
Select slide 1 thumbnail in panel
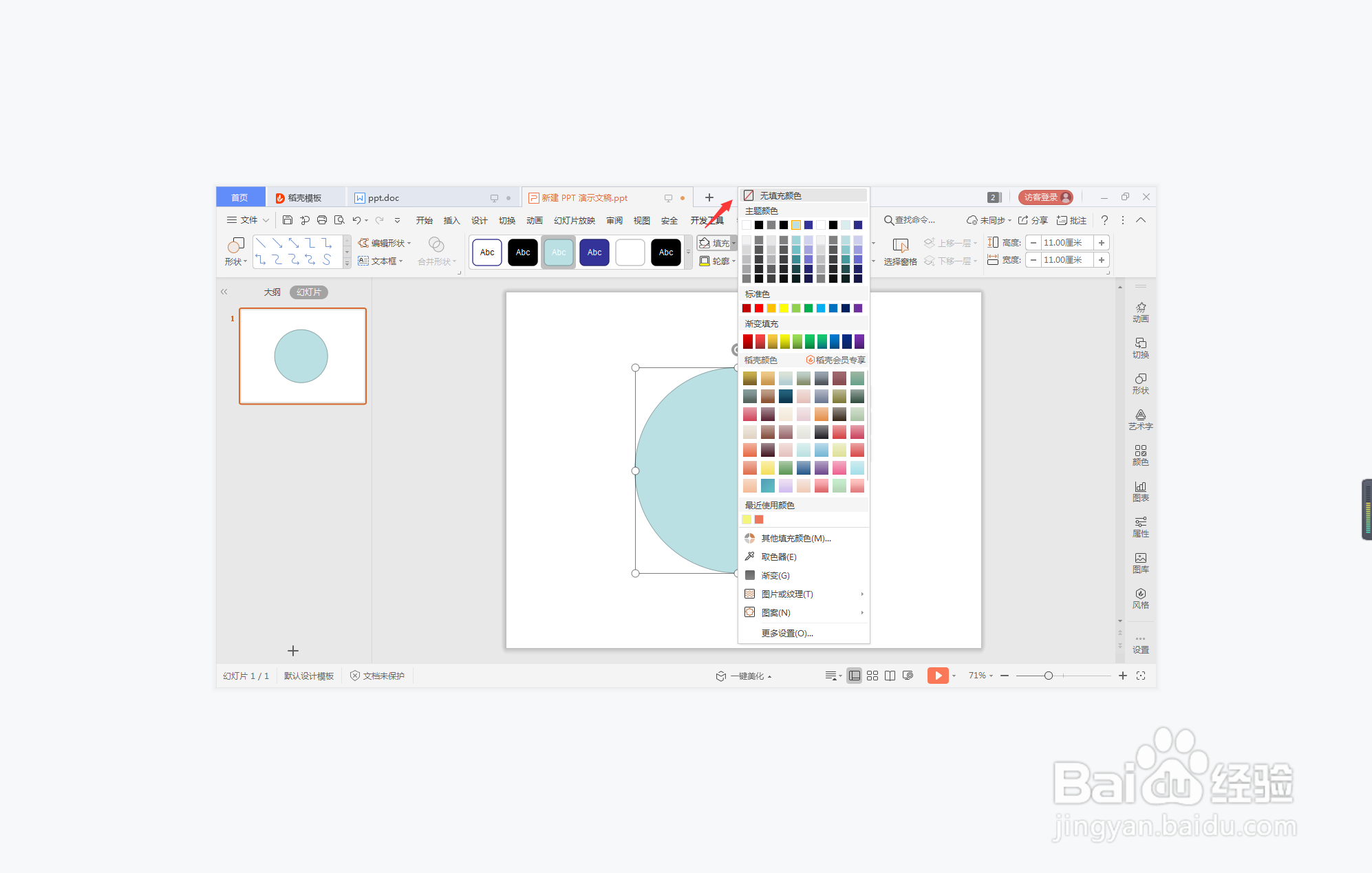pos(302,356)
